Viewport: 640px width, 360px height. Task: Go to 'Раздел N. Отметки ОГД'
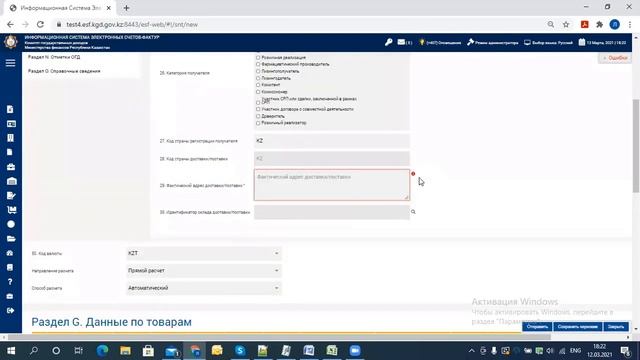click(x=54, y=57)
